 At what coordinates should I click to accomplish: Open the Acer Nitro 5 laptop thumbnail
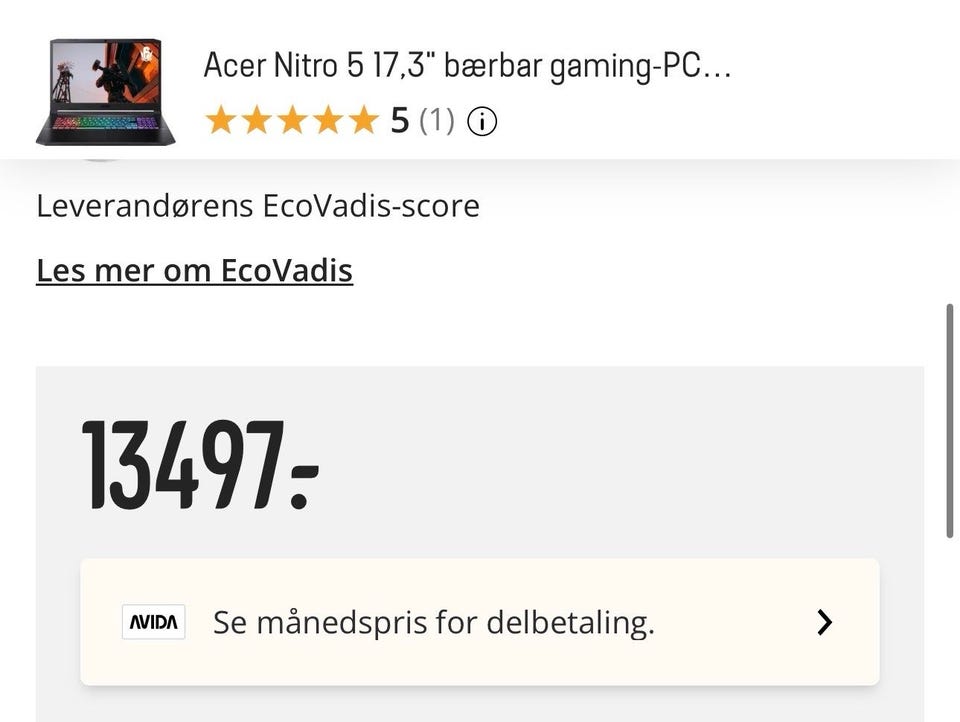click(x=106, y=92)
